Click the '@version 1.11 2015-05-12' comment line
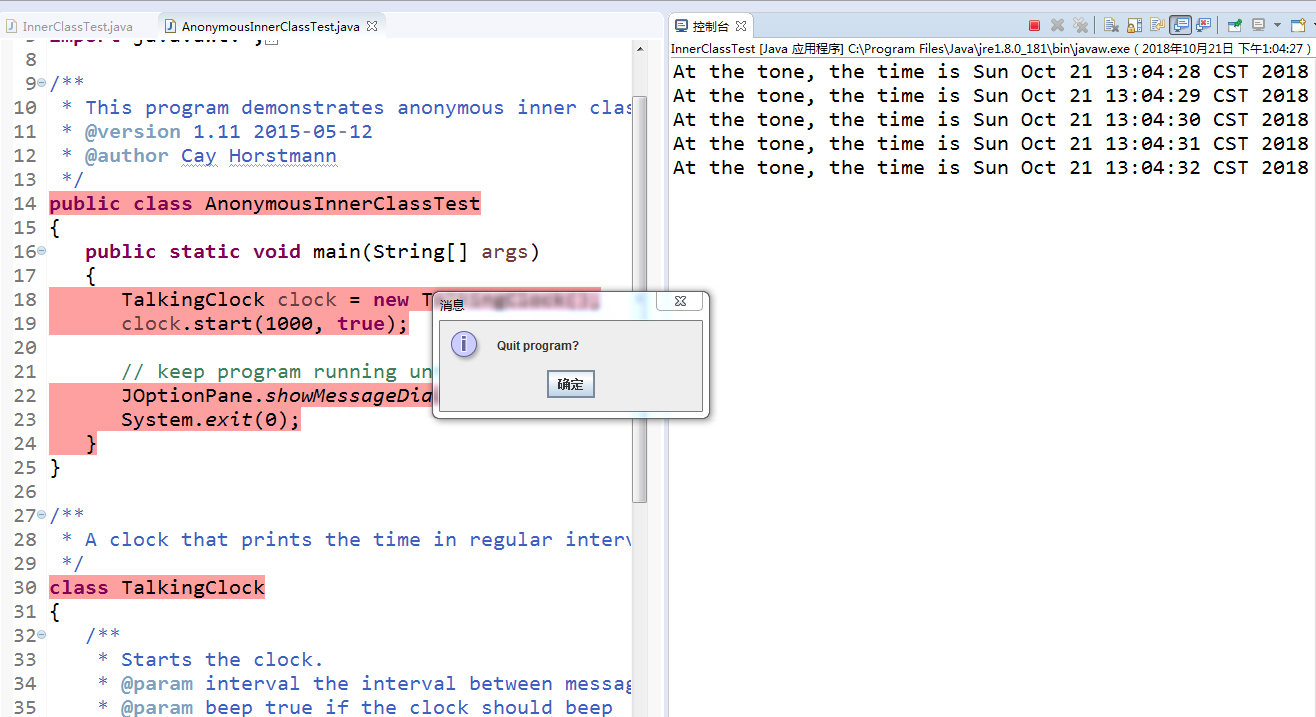Viewport: 1316px width, 717px height. pos(216,132)
